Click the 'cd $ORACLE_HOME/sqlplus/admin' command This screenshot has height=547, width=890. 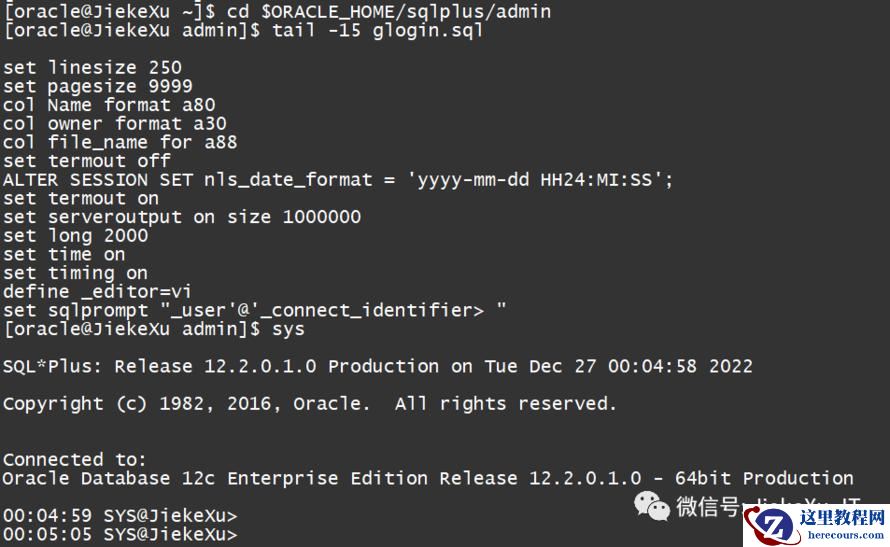[389, 11]
